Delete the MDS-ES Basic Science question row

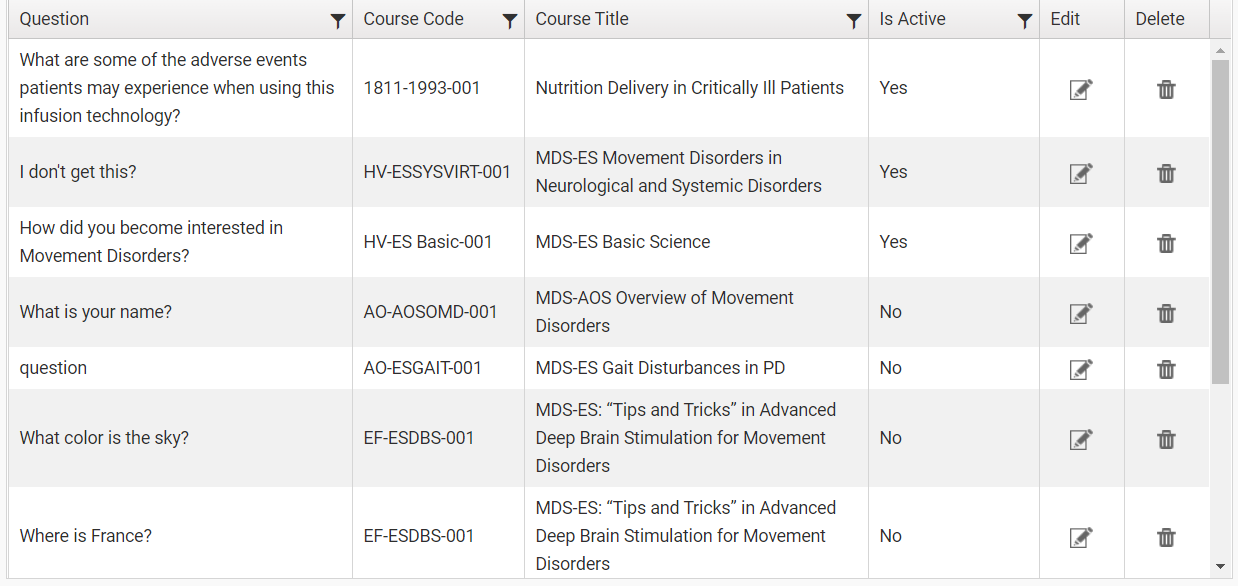tap(1166, 243)
